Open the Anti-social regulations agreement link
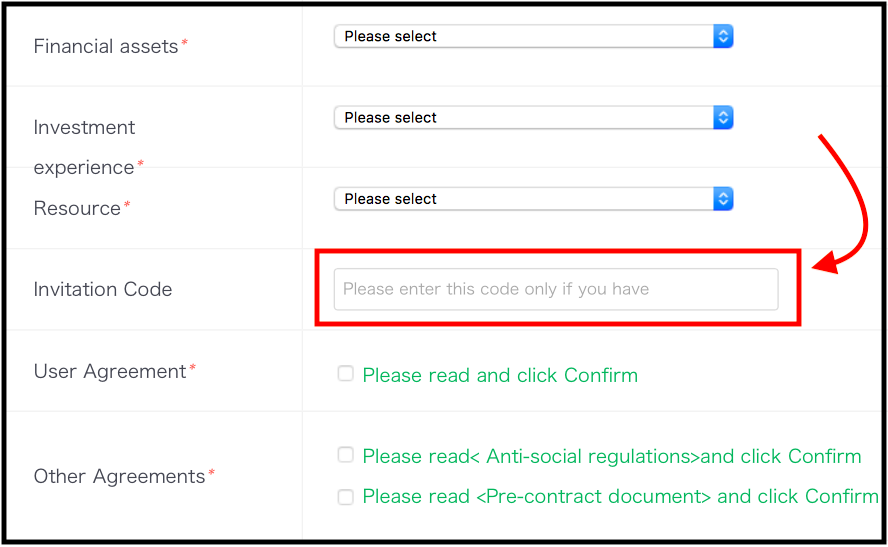The image size is (888, 547). tap(612, 456)
